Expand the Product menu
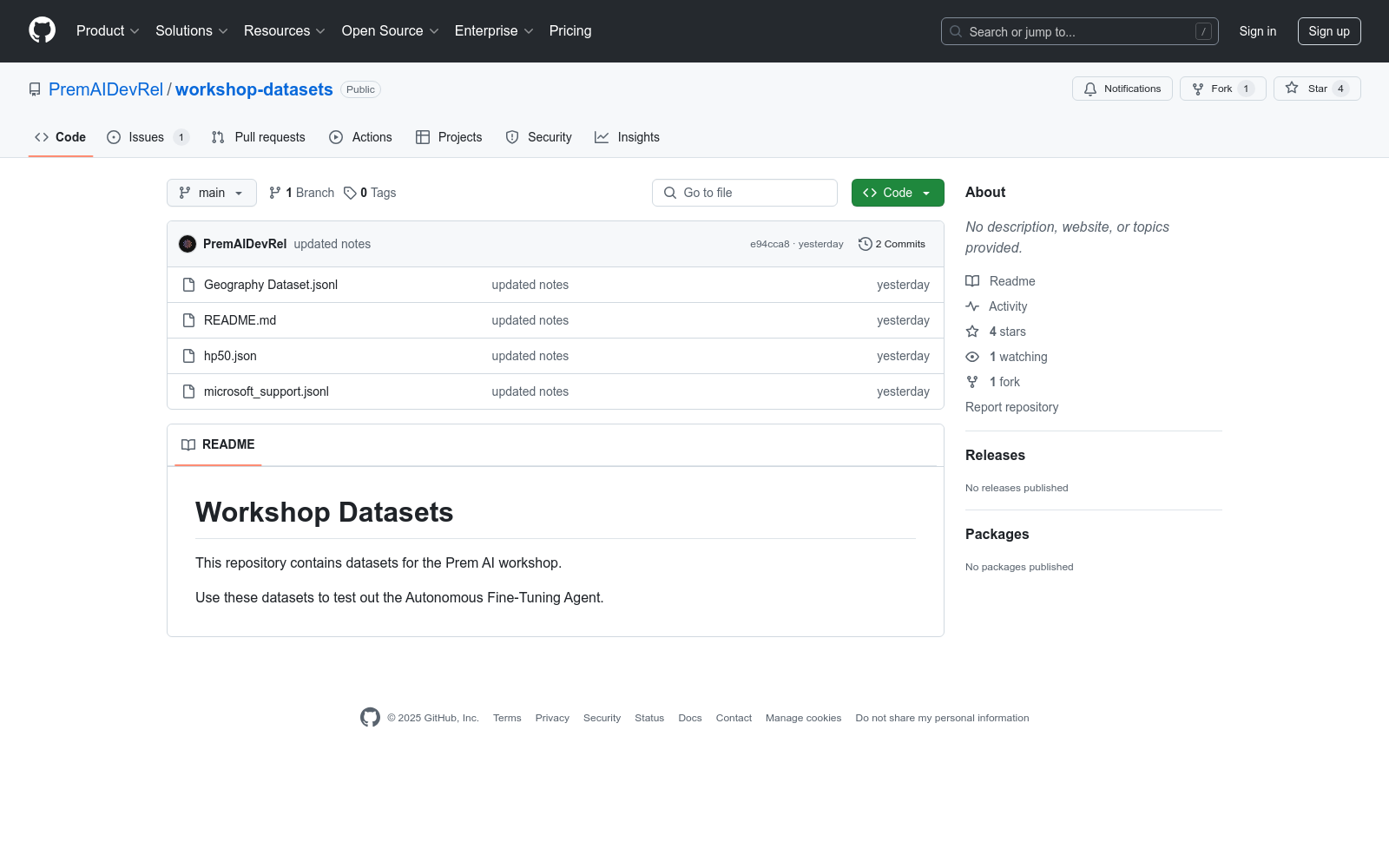 (108, 31)
